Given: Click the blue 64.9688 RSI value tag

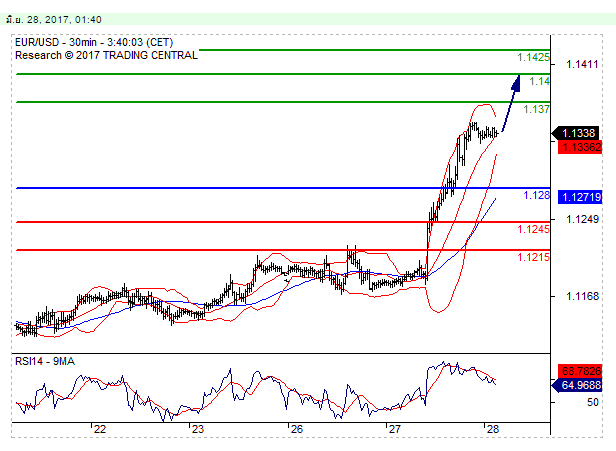Looking at the screenshot, I should coord(577,385).
